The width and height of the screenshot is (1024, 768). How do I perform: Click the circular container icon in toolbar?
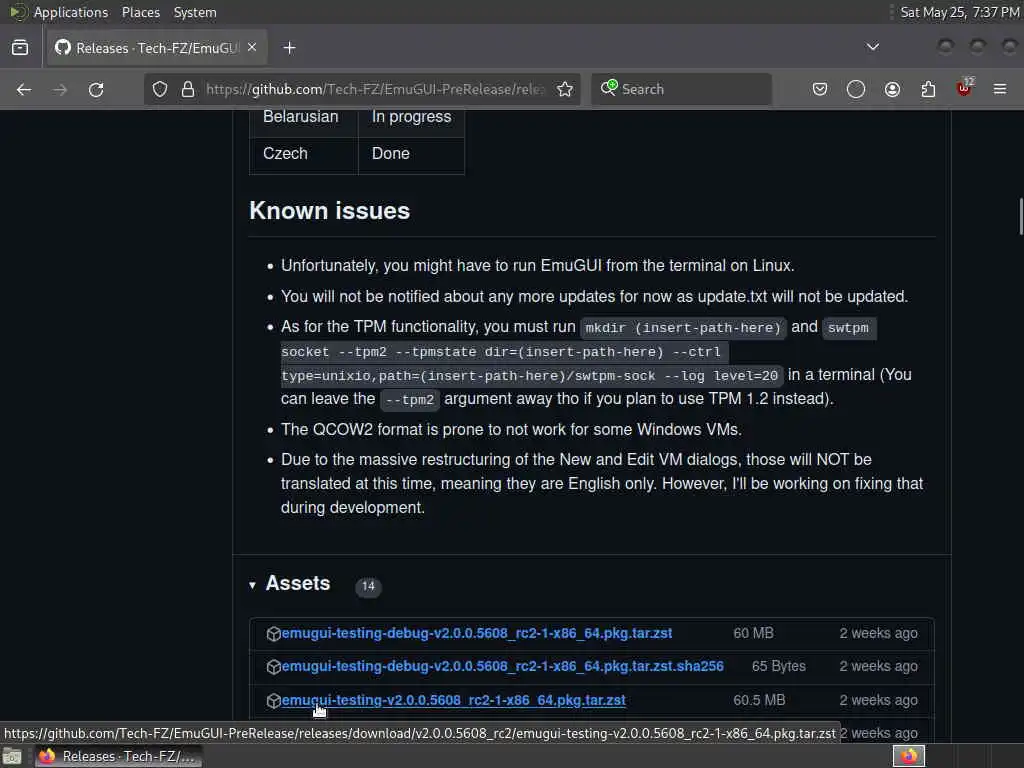(x=856, y=89)
